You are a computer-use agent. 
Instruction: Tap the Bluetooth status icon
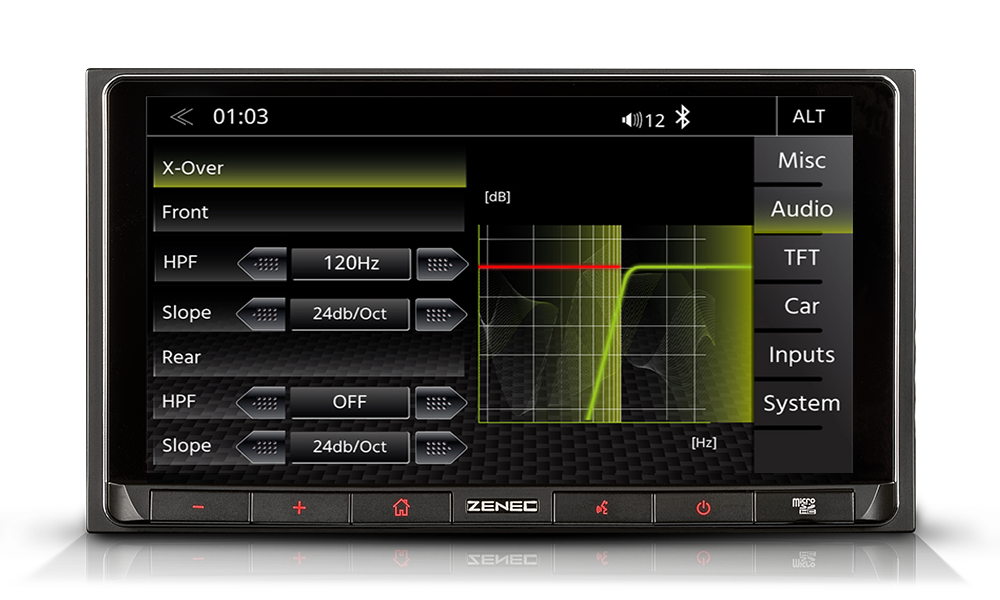coord(682,117)
